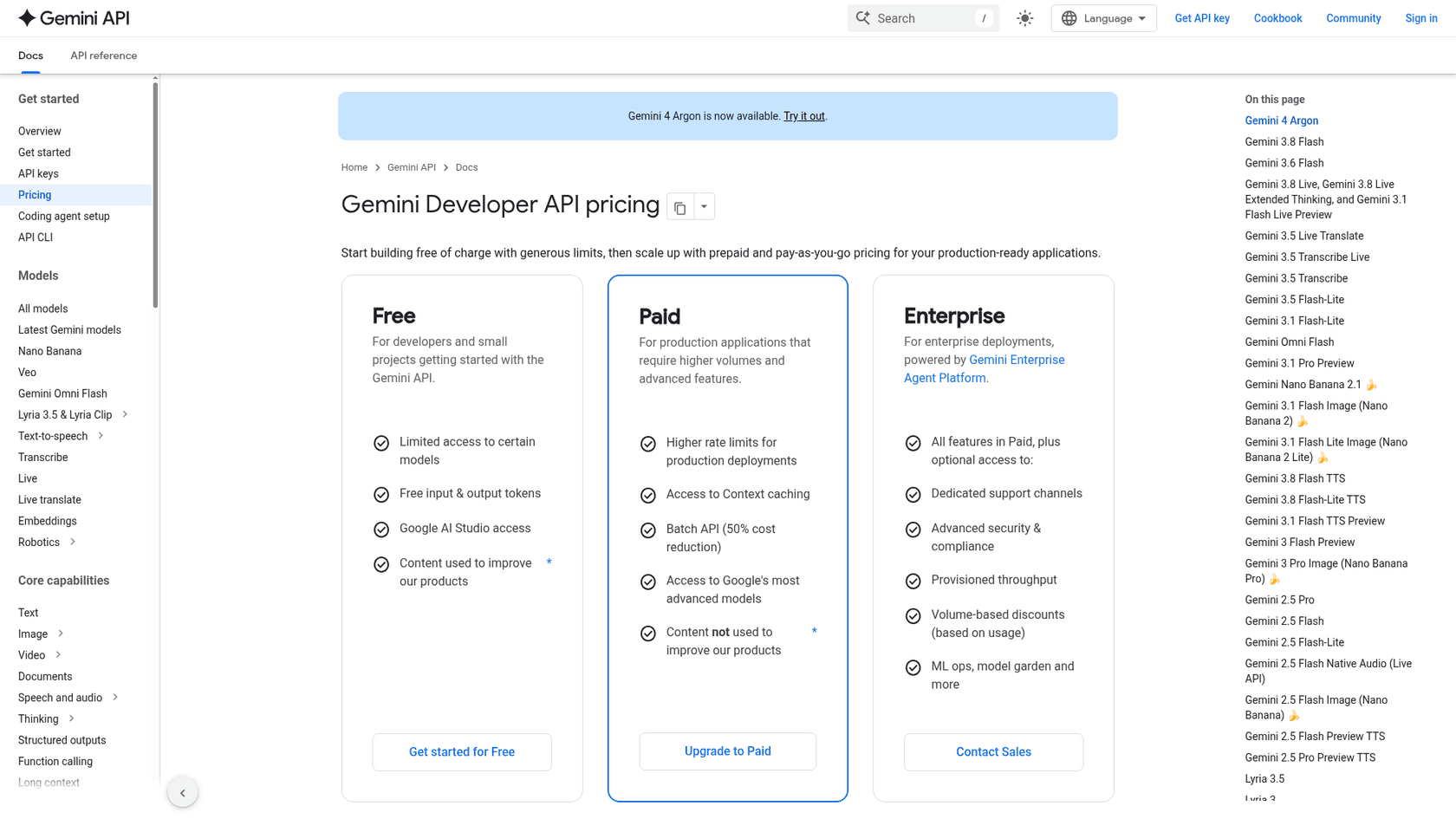Viewport: 1456px width, 819px height.
Task: Click the left sidebar scrollbar
Action: [155, 195]
